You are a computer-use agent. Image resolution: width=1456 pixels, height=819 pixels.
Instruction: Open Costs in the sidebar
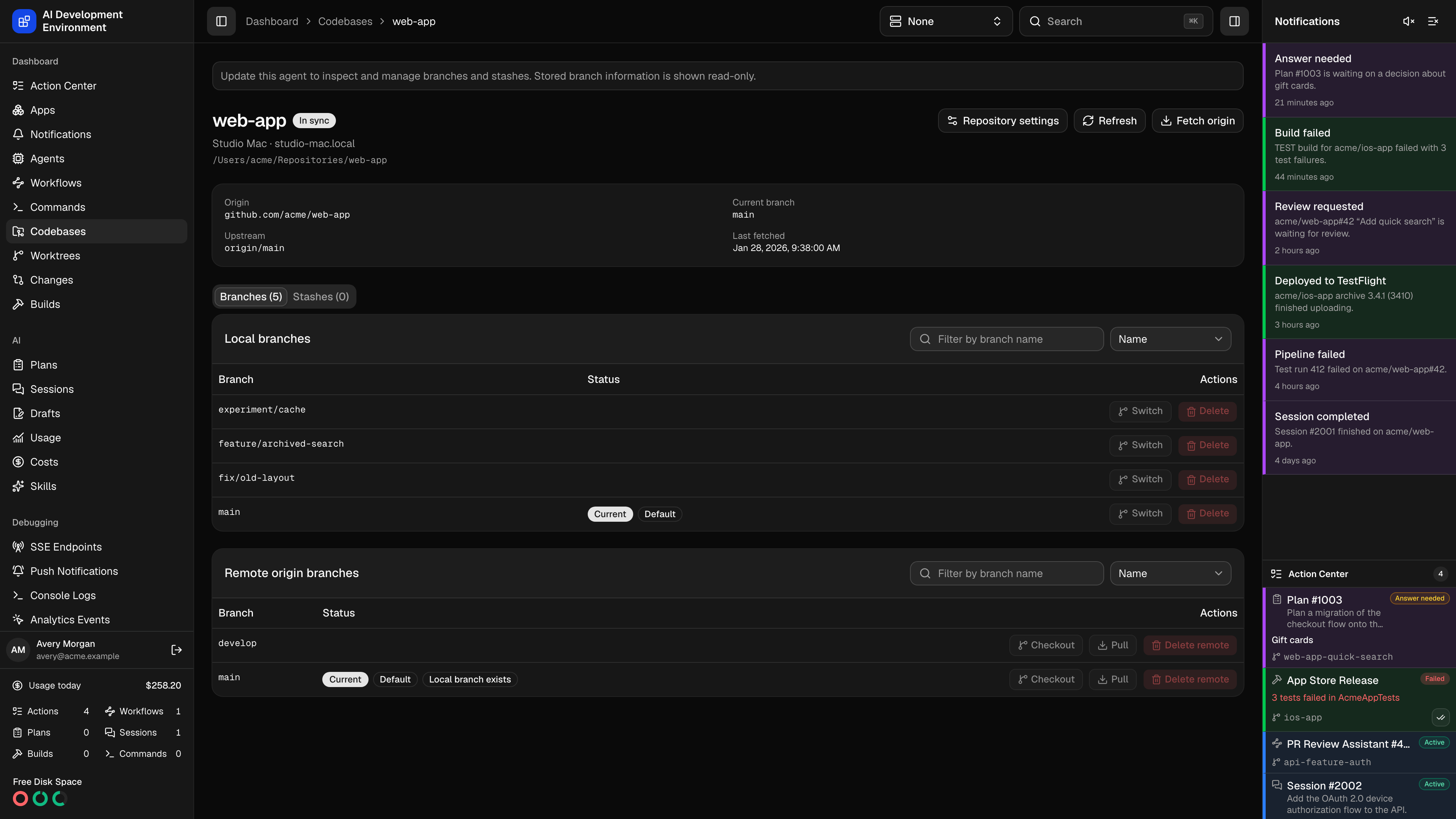pyautogui.click(x=97, y=462)
